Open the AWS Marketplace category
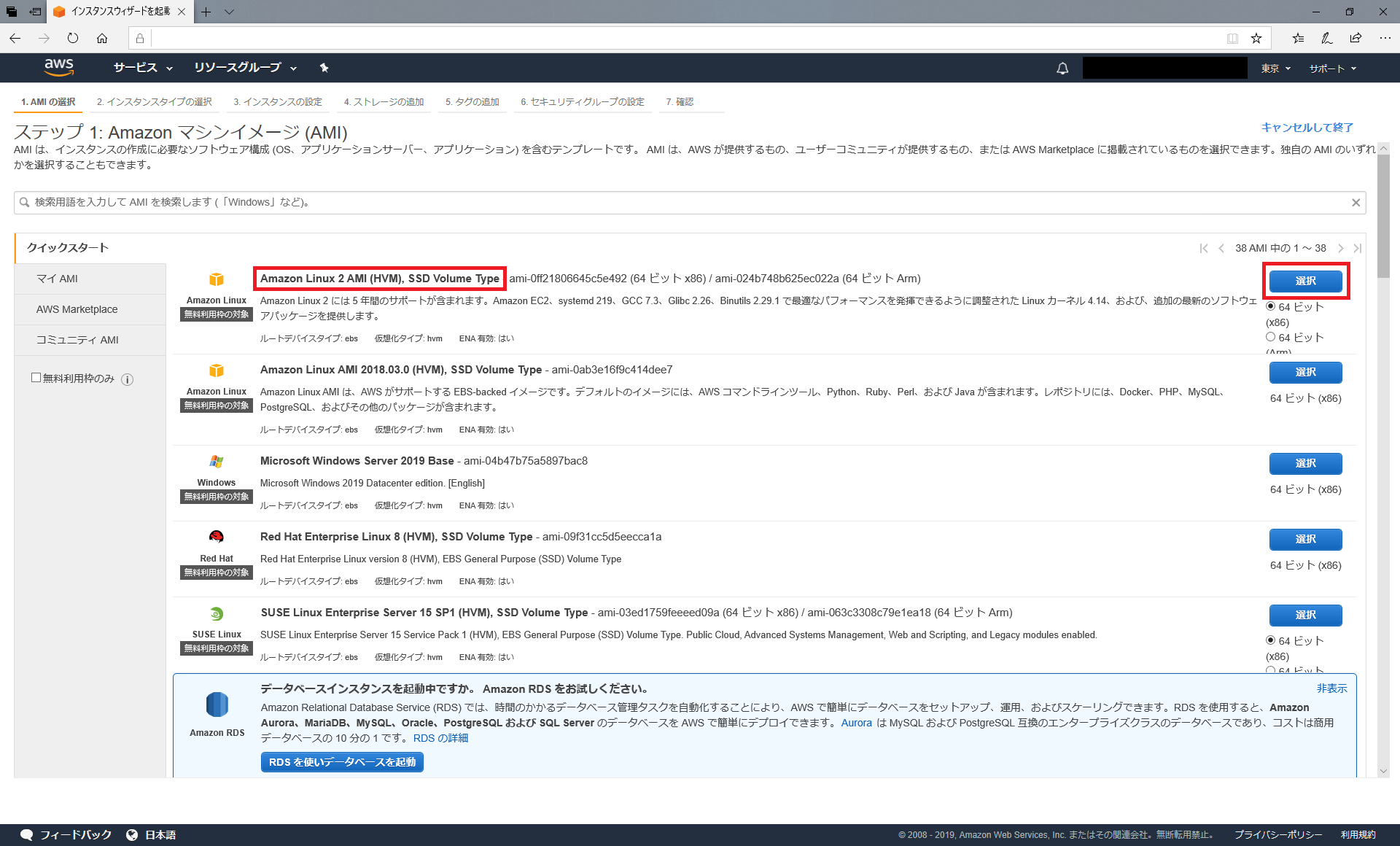The width and height of the screenshot is (1400, 846). pos(90,309)
